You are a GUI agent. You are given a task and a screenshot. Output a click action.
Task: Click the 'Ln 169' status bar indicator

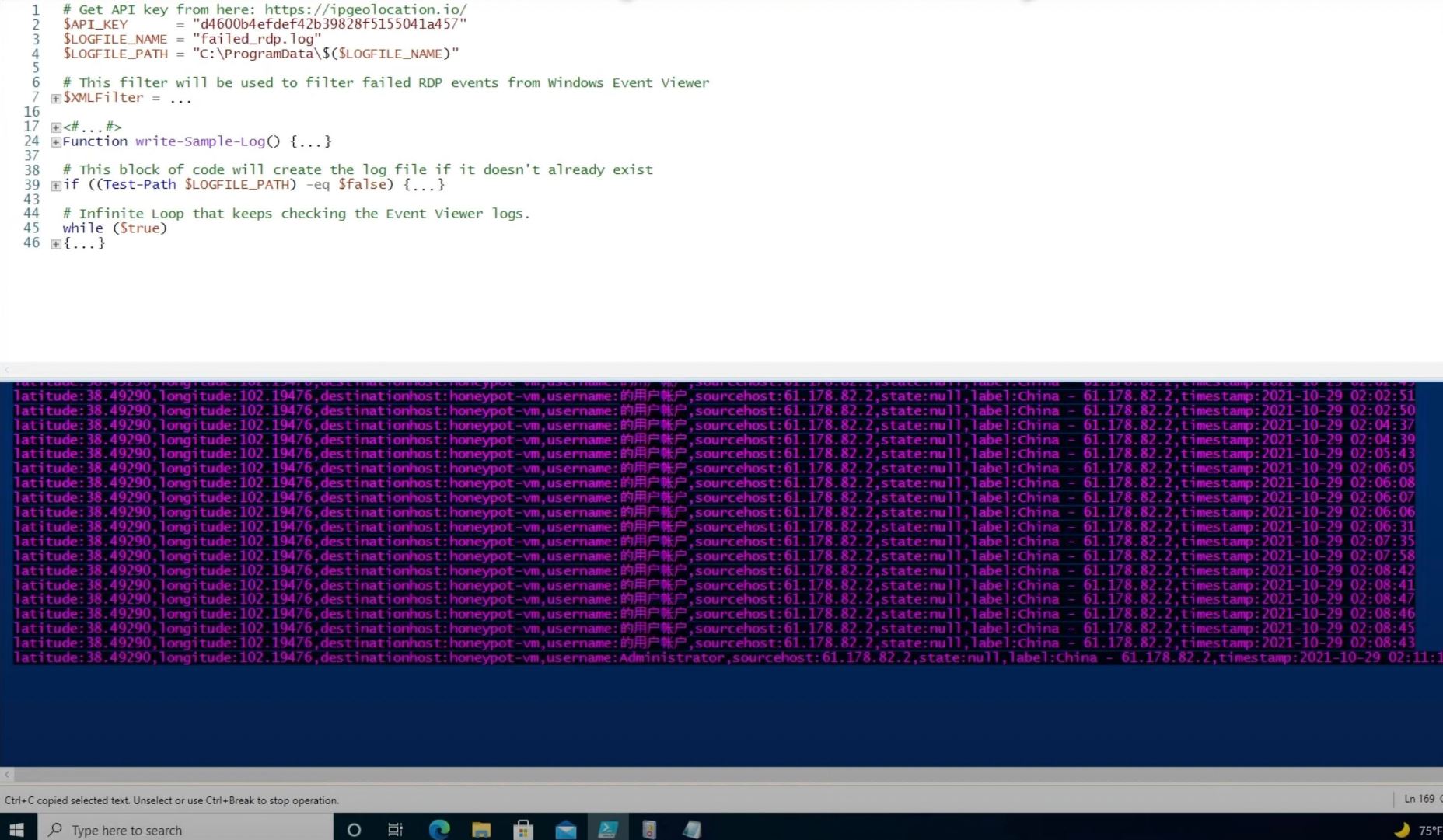[x=1419, y=799]
